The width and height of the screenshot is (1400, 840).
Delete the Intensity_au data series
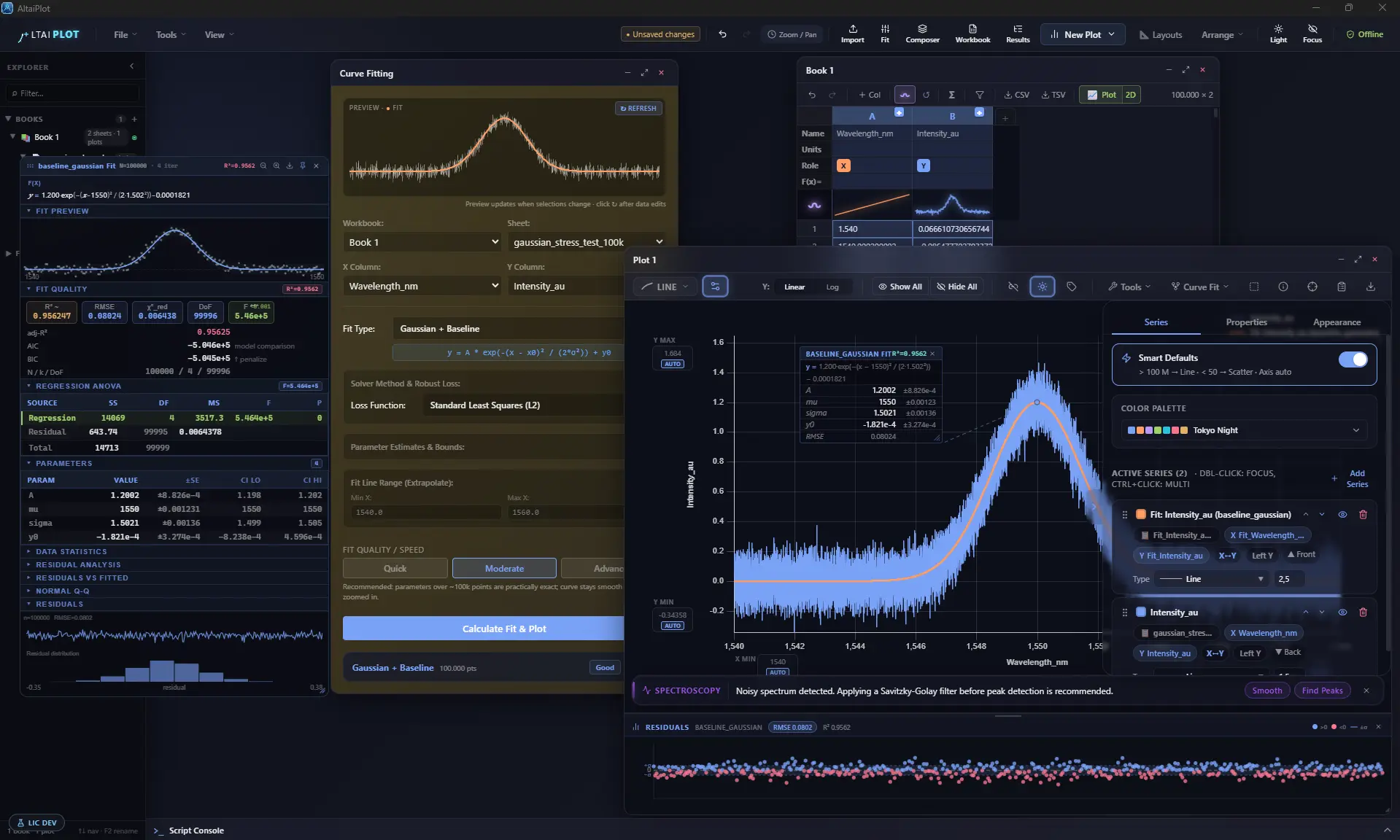tap(1363, 612)
